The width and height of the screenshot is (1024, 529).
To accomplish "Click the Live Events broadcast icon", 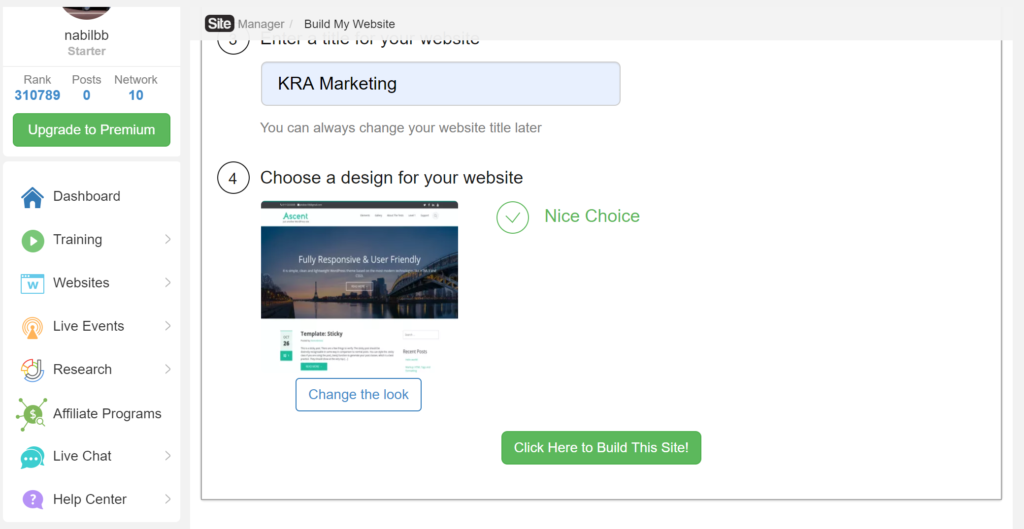I will (32, 327).
